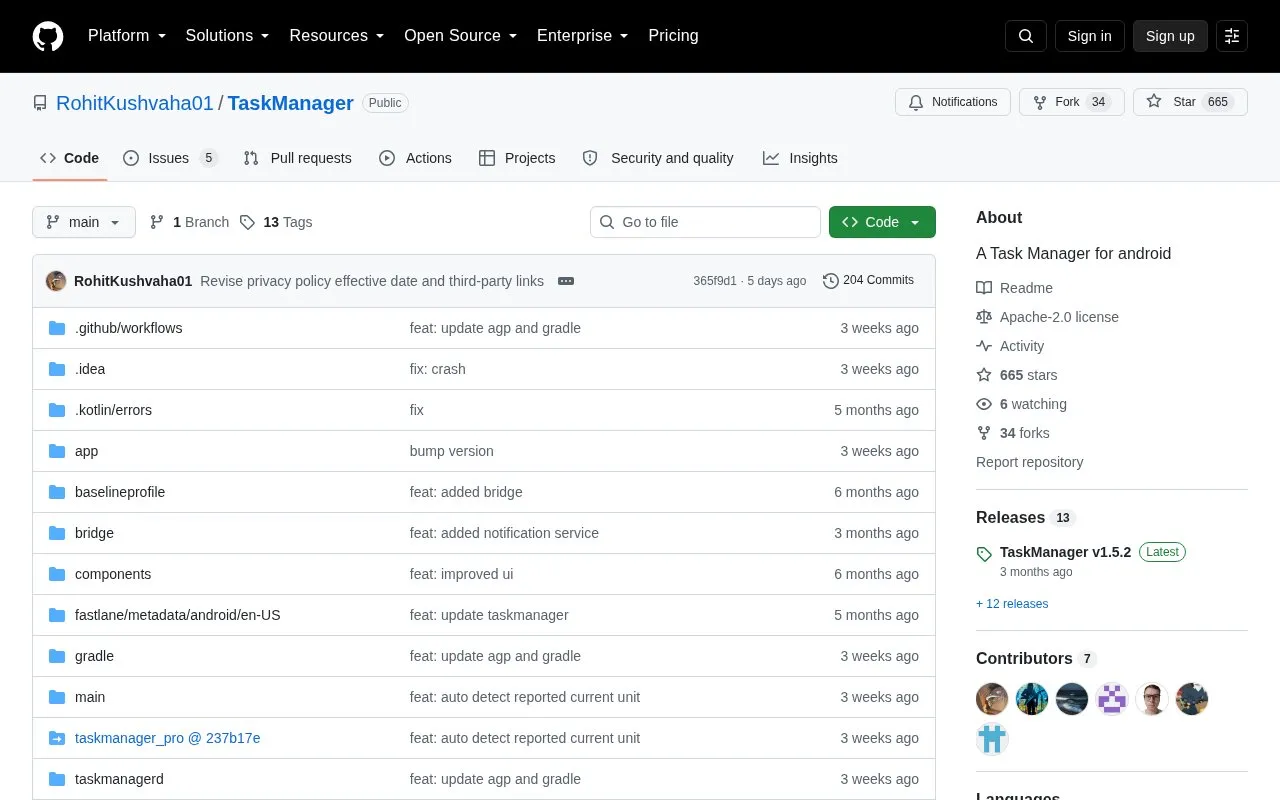This screenshot has width=1280, height=800.
Task: Open the green Code dropdown button
Action: pyautogui.click(x=882, y=222)
